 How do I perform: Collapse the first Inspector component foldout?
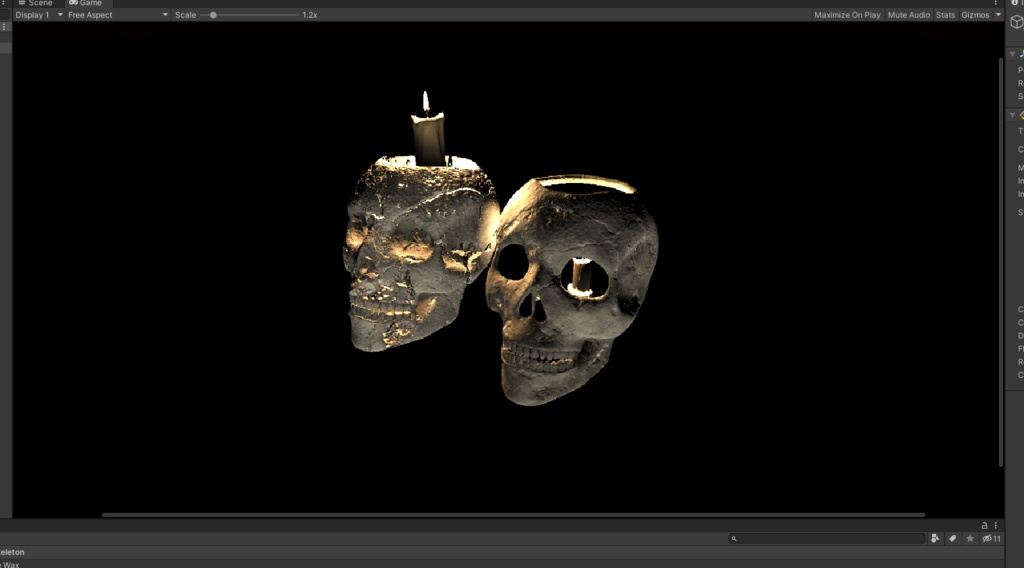[1013, 54]
